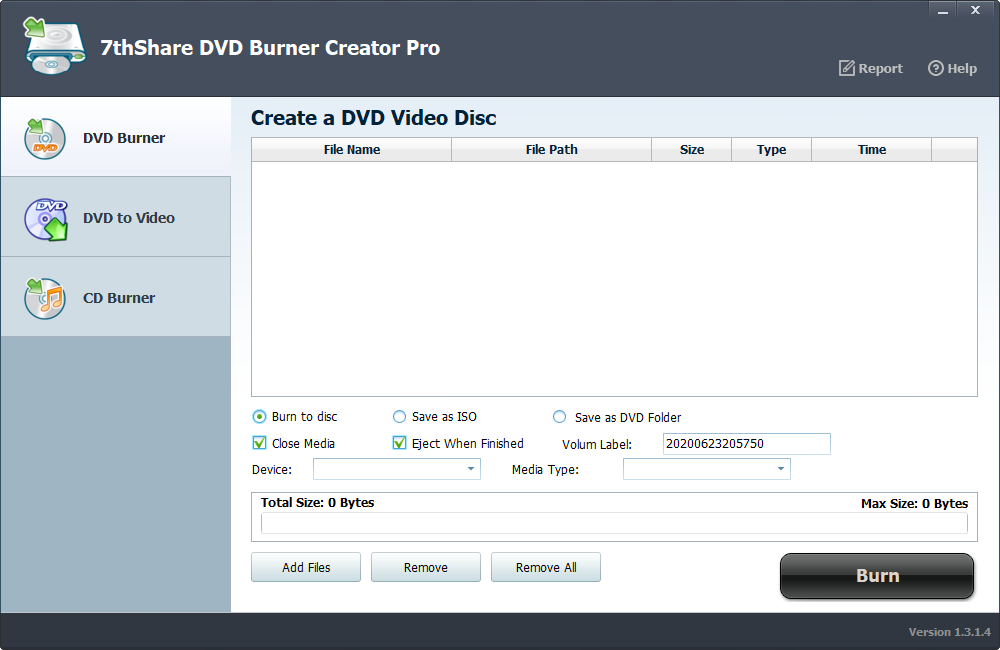The height and width of the screenshot is (650, 1000).
Task: Click the DVD to Video disc icon
Action: point(46,219)
